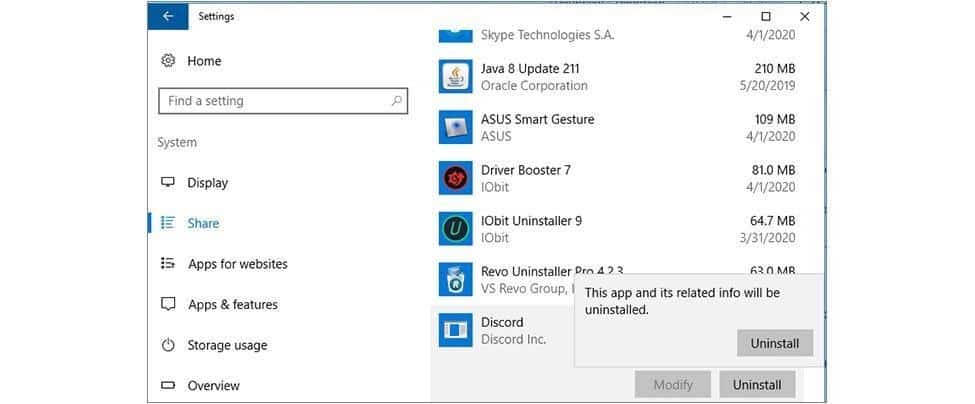
Task: Go to Apps for websites
Action: coord(237,264)
